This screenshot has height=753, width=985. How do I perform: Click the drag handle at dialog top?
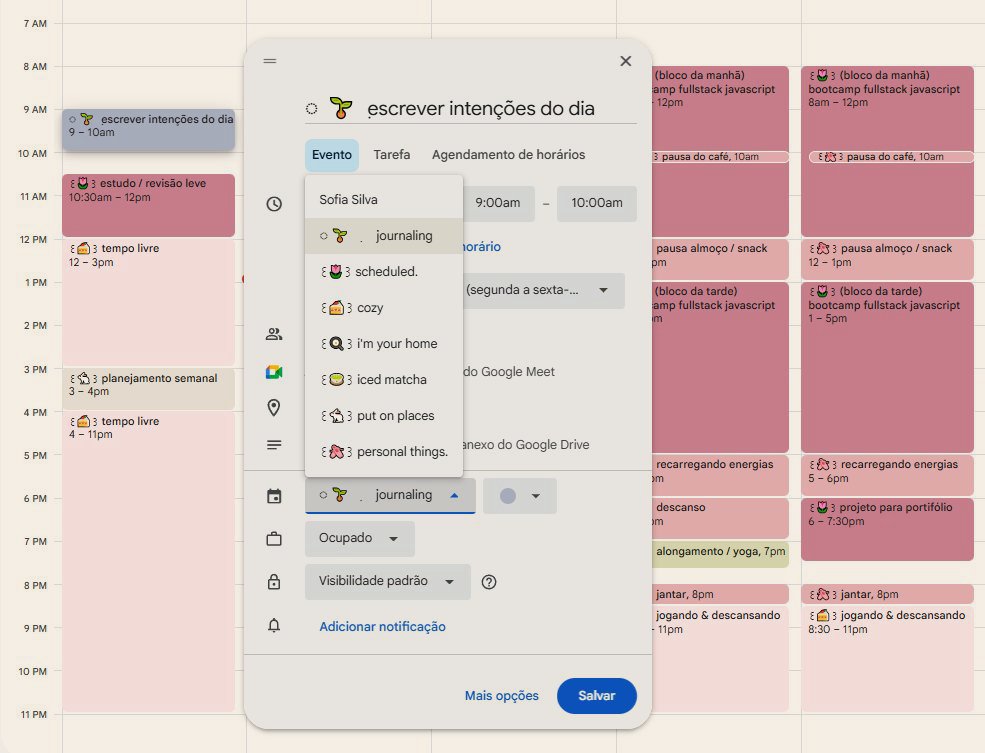click(x=270, y=61)
